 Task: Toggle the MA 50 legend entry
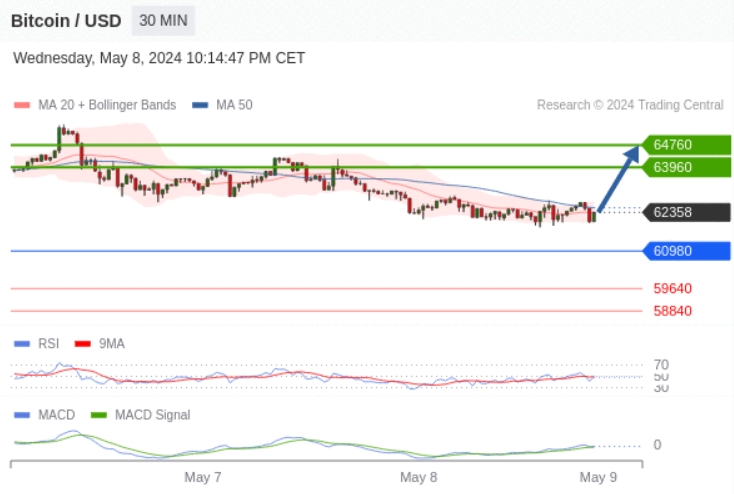pos(222,105)
